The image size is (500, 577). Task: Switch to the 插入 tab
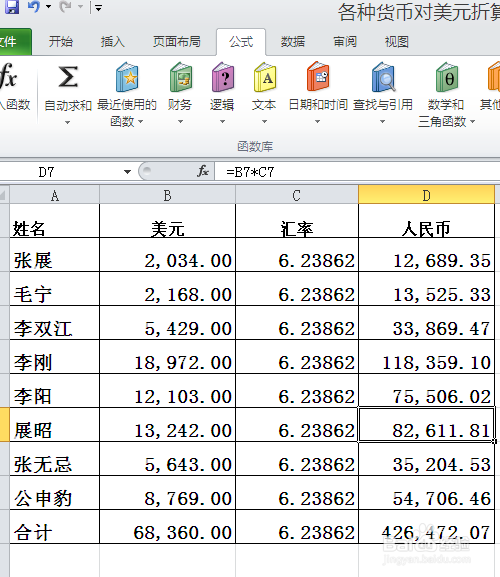[113, 42]
